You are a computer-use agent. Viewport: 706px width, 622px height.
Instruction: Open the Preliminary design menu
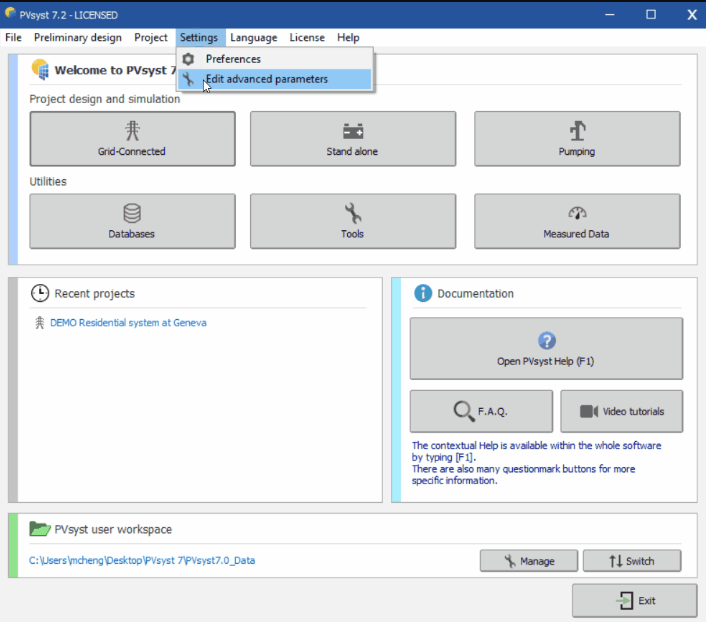[x=77, y=37]
